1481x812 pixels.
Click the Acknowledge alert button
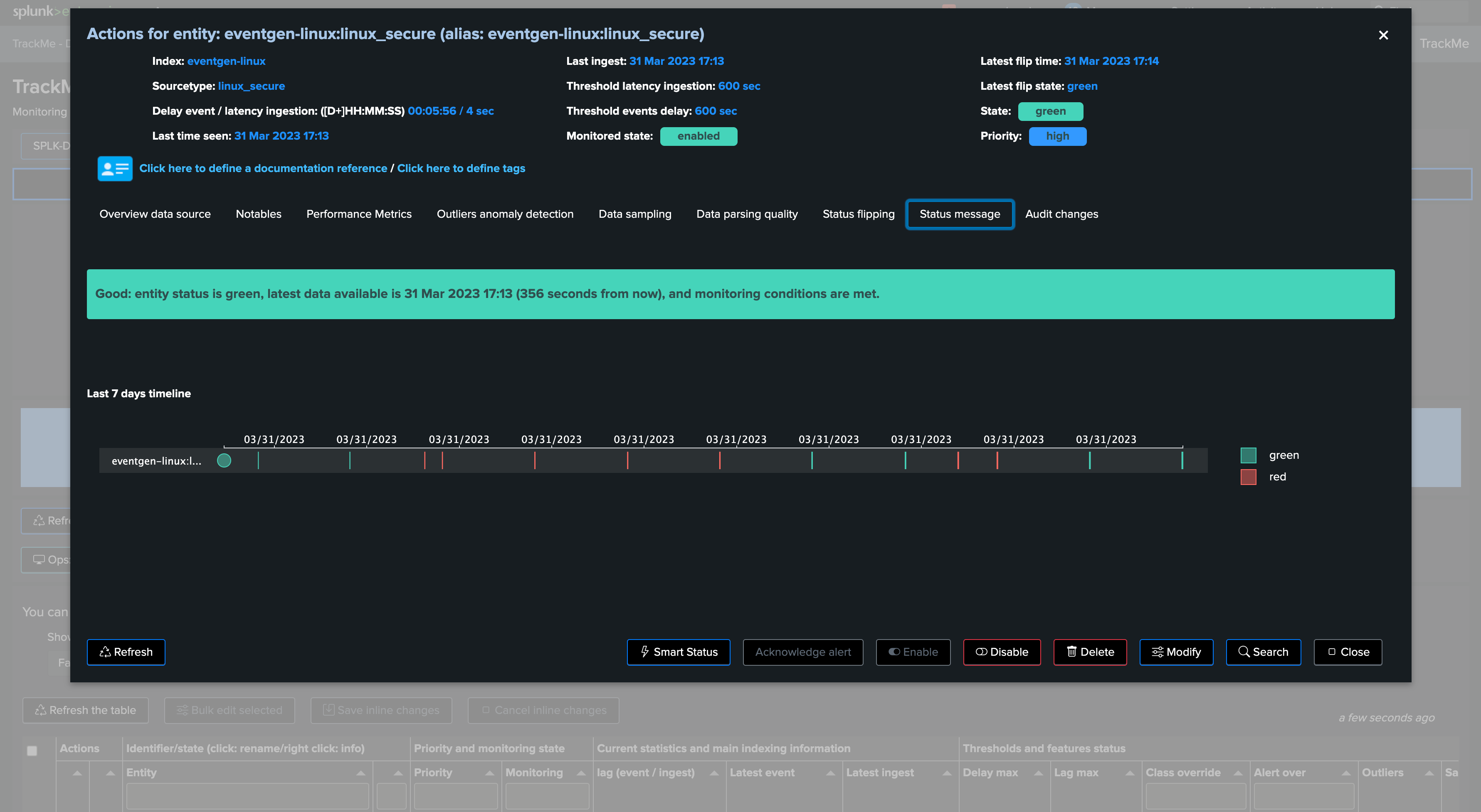[x=802, y=652]
